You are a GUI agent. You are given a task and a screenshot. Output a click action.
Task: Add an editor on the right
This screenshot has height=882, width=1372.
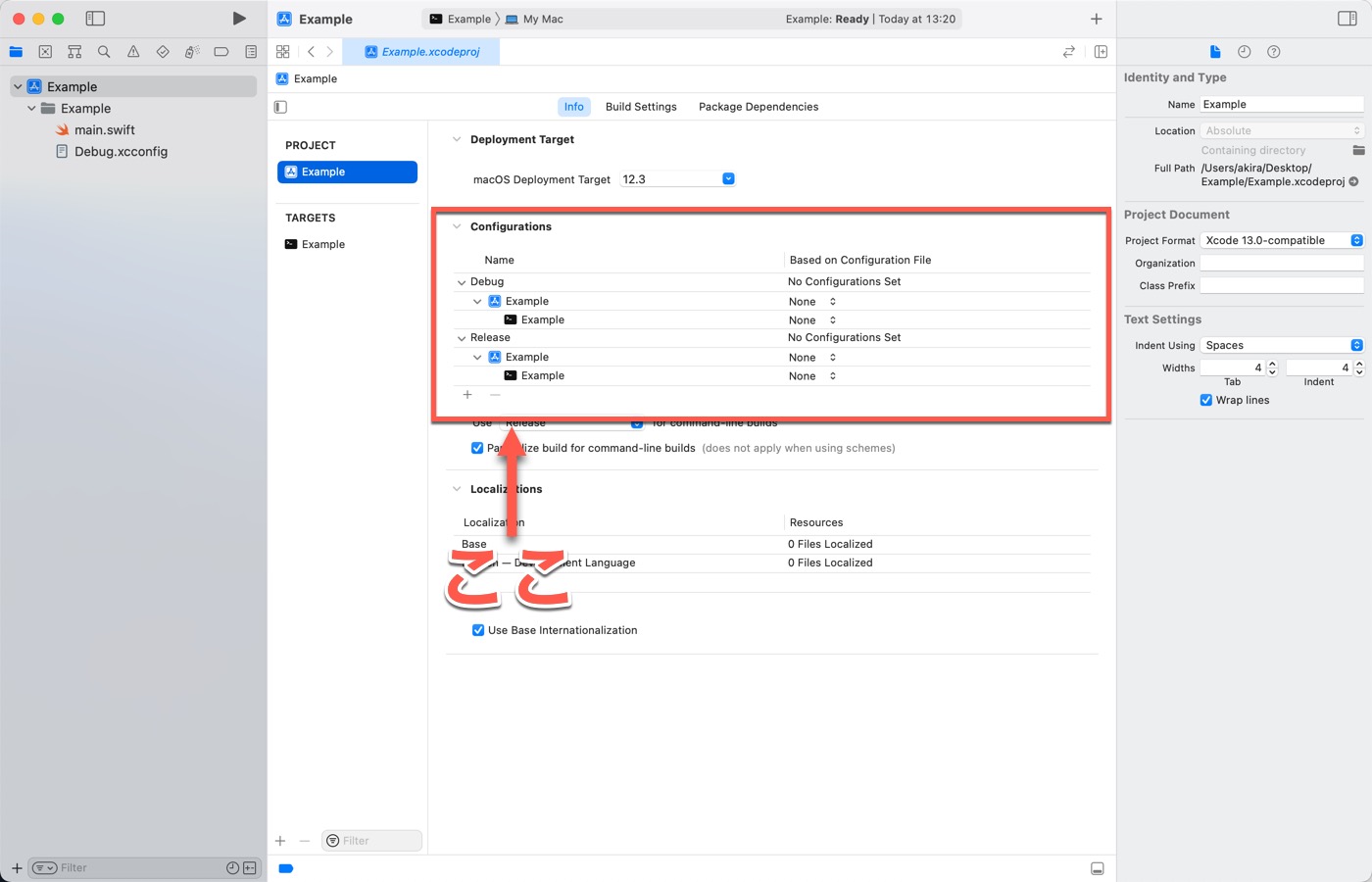[1101, 52]
